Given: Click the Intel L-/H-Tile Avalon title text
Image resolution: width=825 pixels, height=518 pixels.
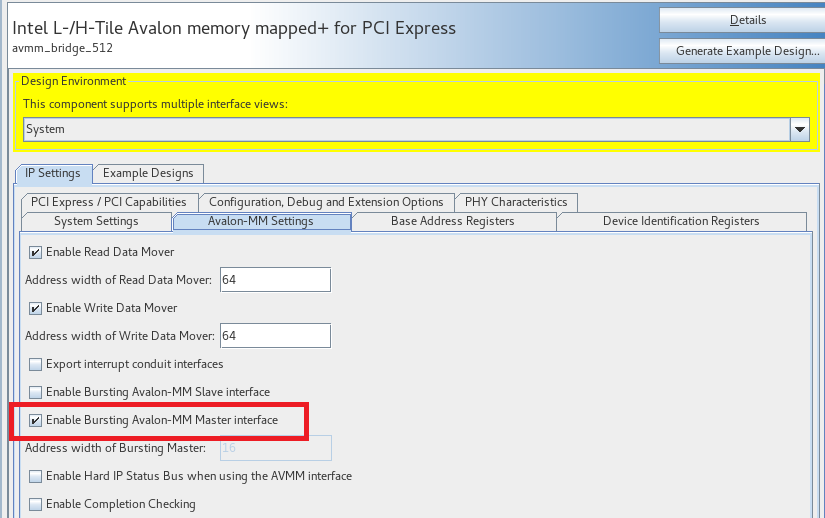Looking at the screenshot, I should coord(234,28).
